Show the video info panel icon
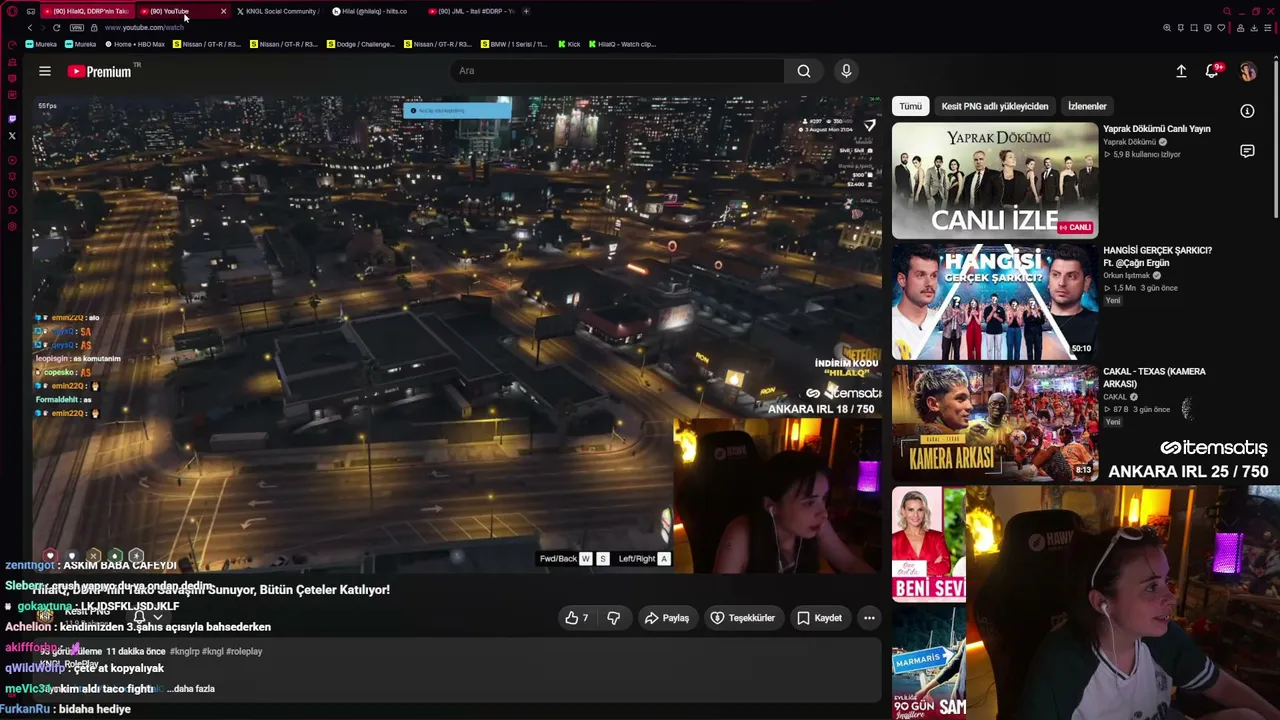 (x=1247, y=111)
